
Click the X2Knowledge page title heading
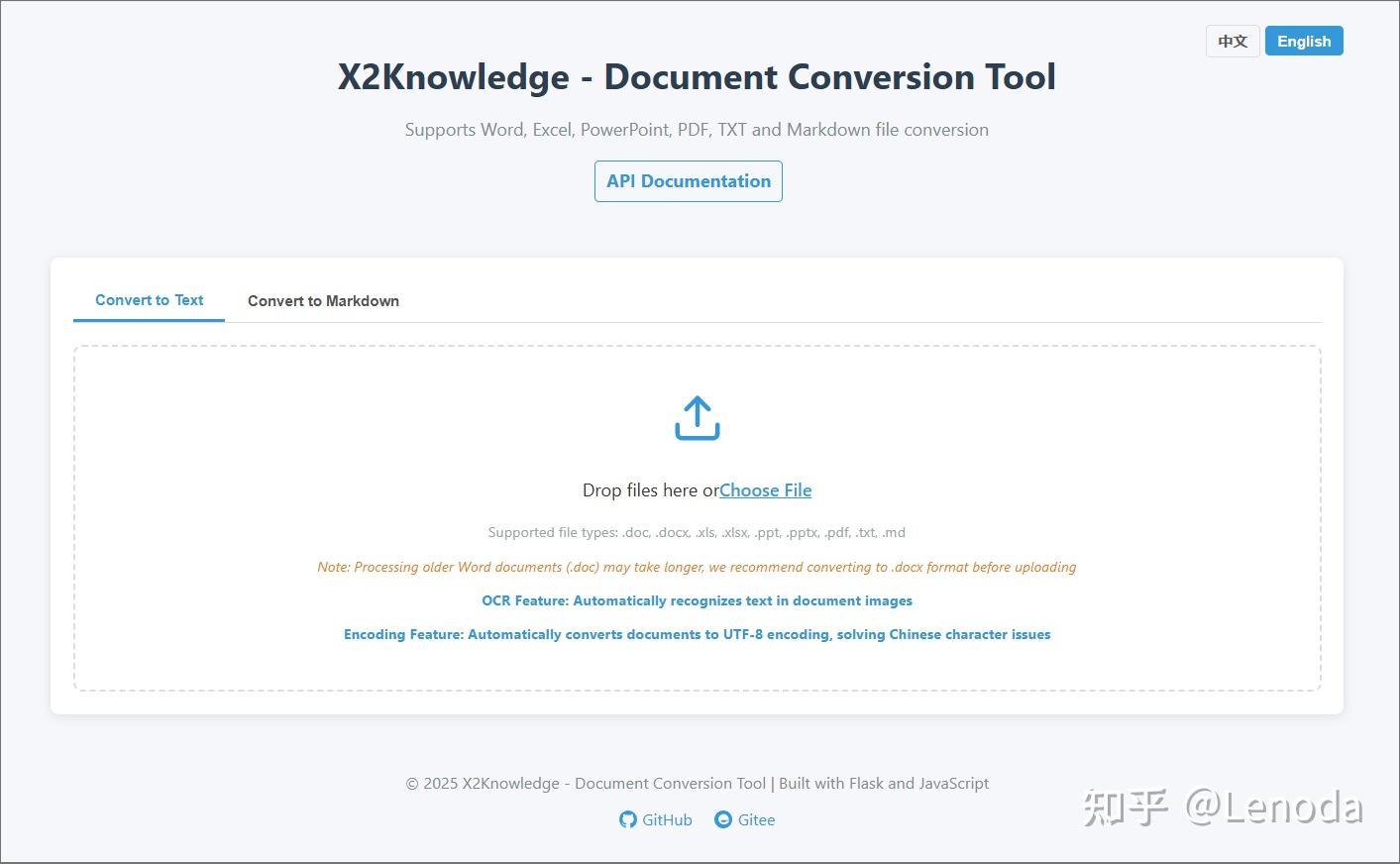tap(697, 77)
